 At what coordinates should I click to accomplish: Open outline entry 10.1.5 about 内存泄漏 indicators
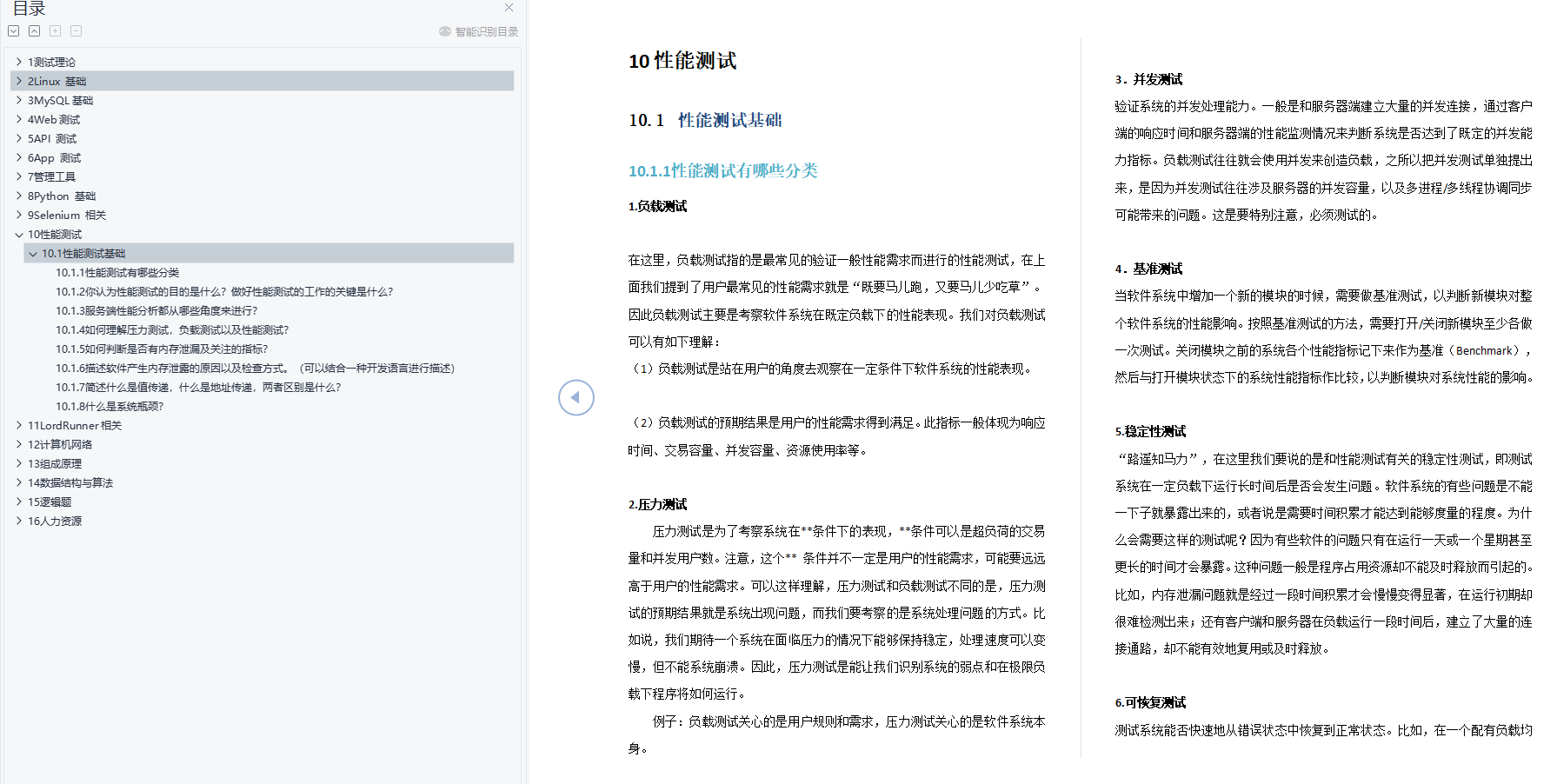click(162, 349)
